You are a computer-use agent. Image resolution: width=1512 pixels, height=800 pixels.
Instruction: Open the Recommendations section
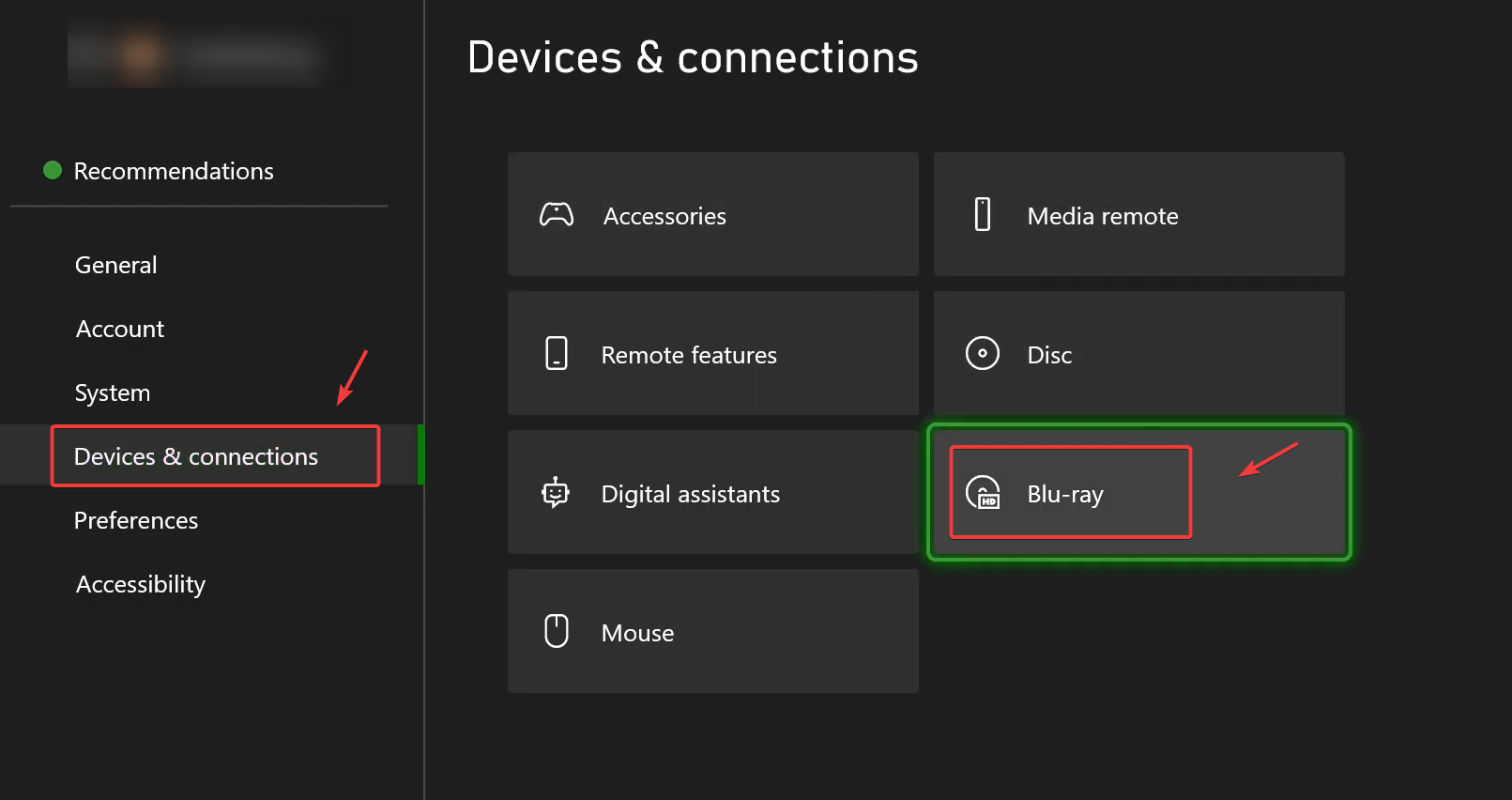(174, 171)
